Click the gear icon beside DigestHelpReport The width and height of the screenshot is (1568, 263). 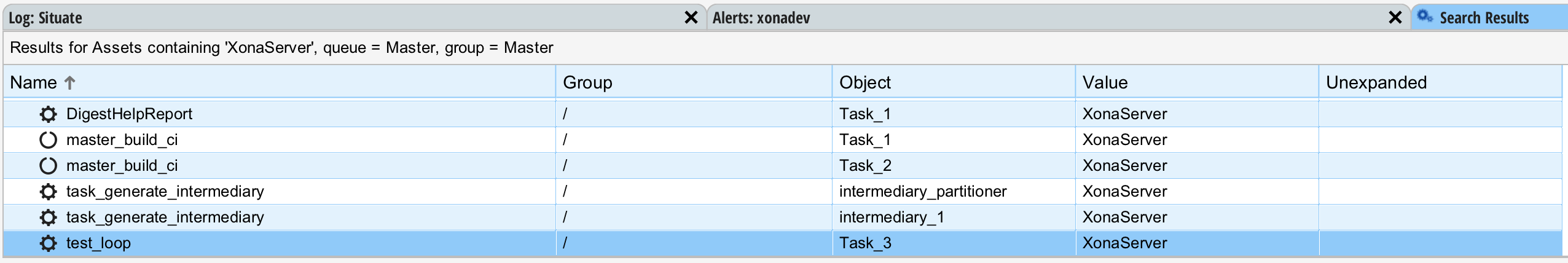click(48, 114)
